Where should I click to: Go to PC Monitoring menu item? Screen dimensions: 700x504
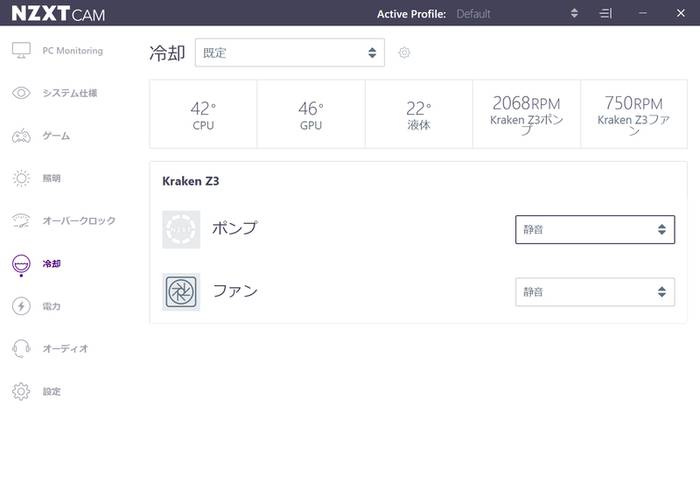coord(73,50)
